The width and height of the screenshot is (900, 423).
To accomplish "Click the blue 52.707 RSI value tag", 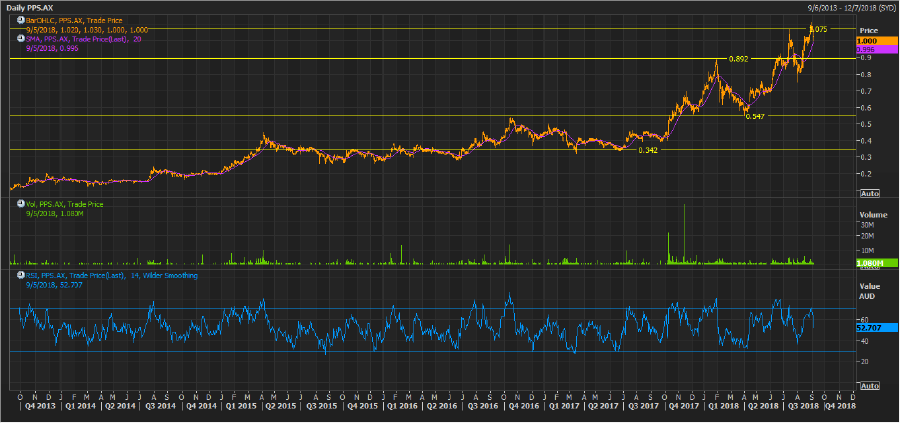I will click(876, 328).
